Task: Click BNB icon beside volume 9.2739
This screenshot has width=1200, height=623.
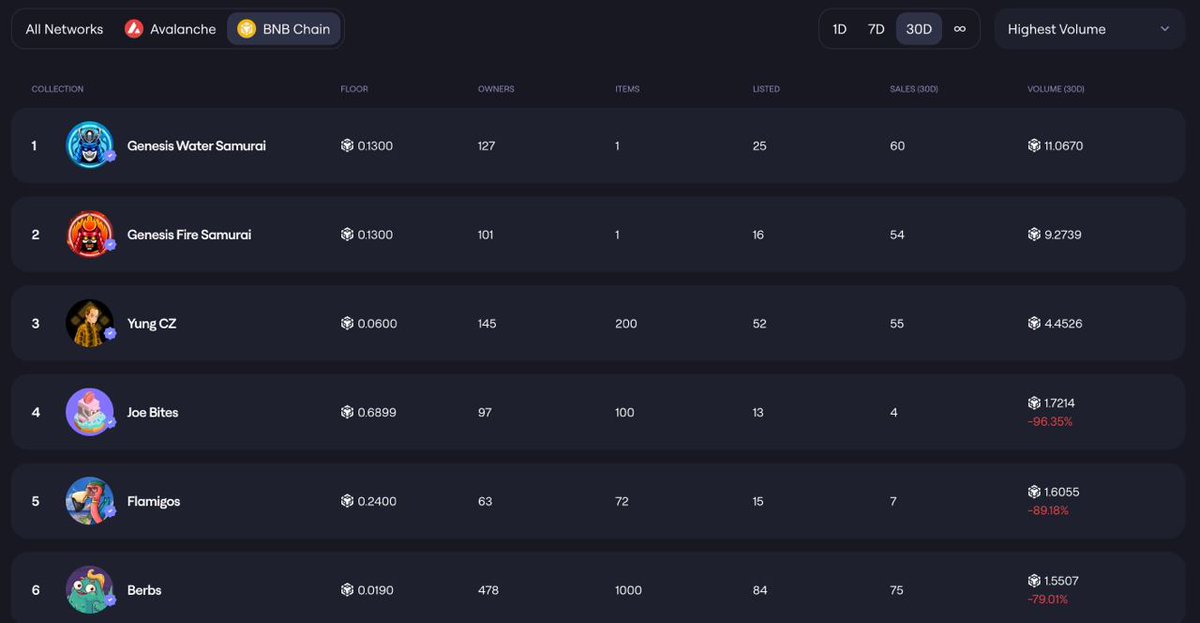Action: pyautogui.click(x=1034, y=234)
